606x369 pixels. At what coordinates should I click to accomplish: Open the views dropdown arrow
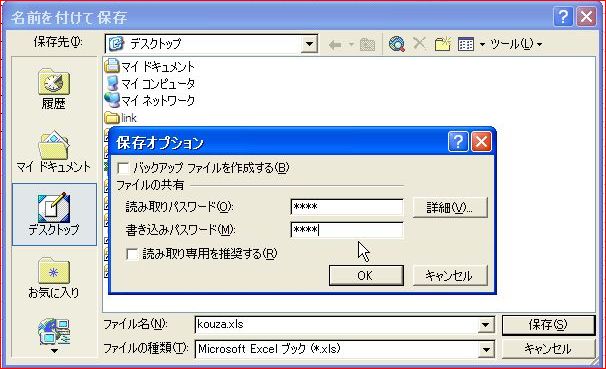(482, 45)
